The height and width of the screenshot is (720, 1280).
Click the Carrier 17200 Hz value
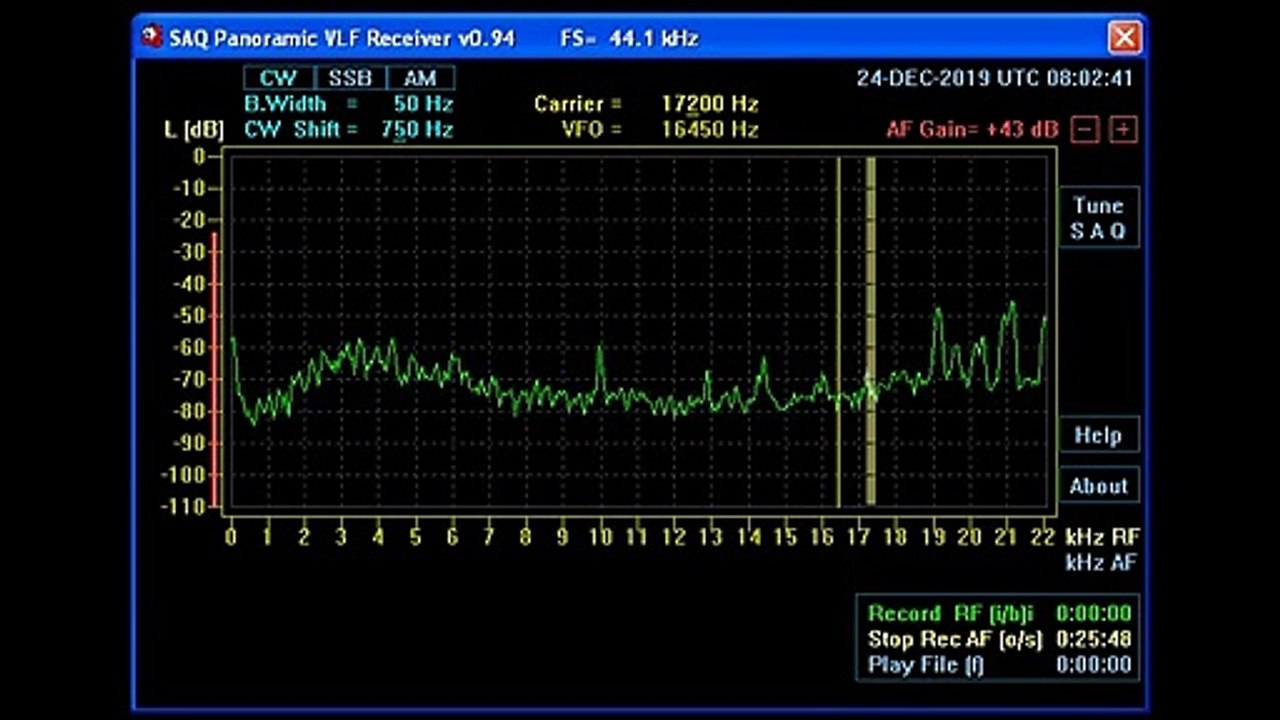tap(709, 104)
